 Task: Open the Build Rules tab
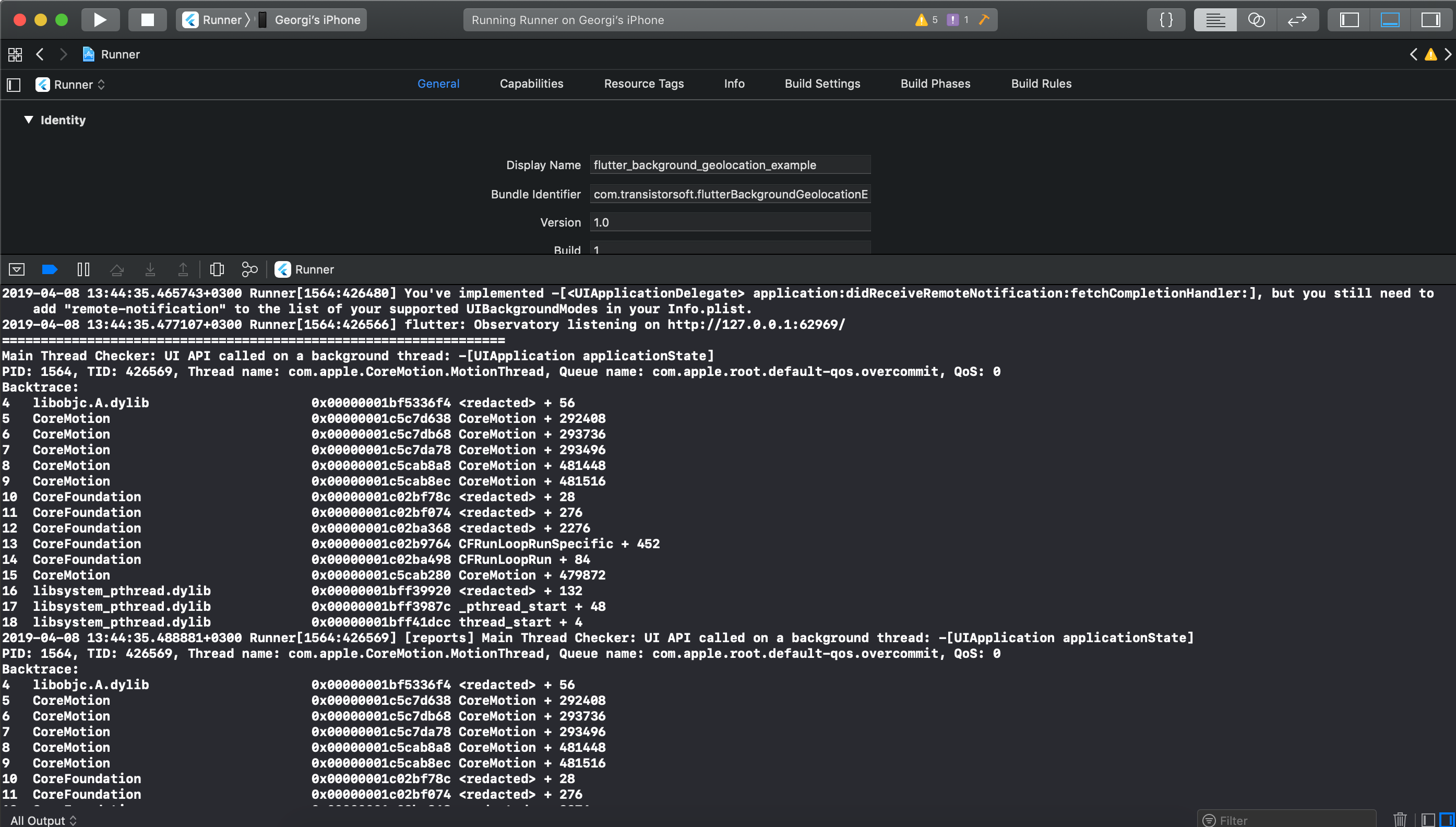pos(1041,84)
